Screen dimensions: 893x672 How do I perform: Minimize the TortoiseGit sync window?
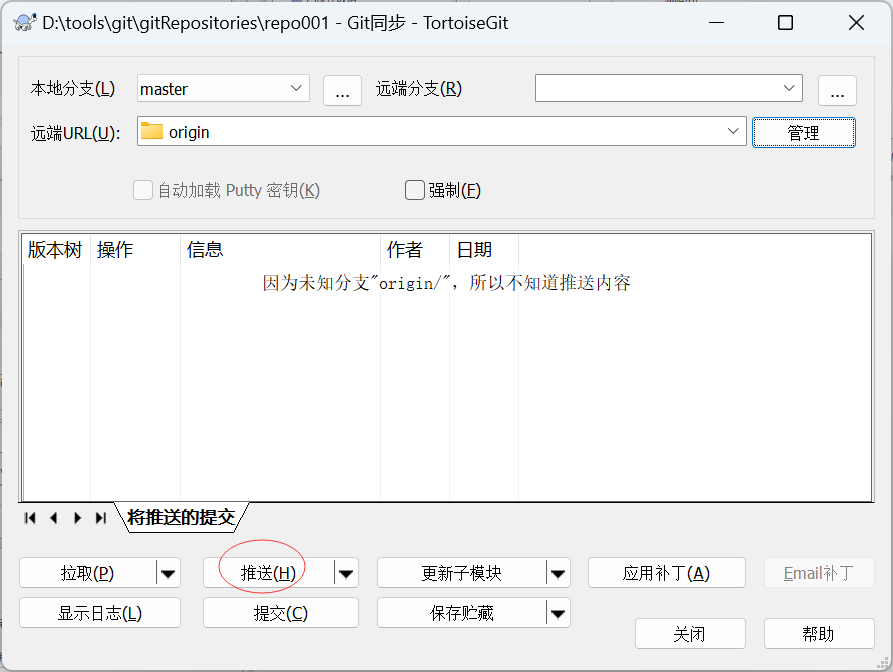tap(716, 23)
